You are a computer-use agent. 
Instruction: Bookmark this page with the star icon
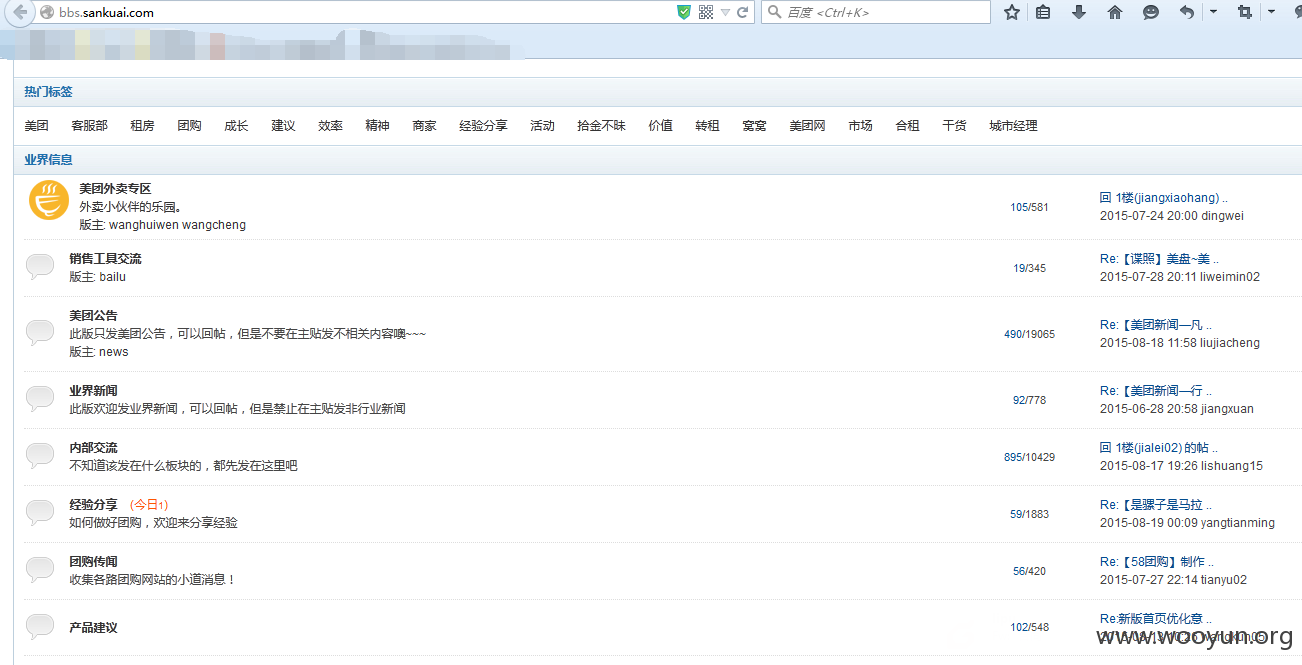coord(1012,13)
